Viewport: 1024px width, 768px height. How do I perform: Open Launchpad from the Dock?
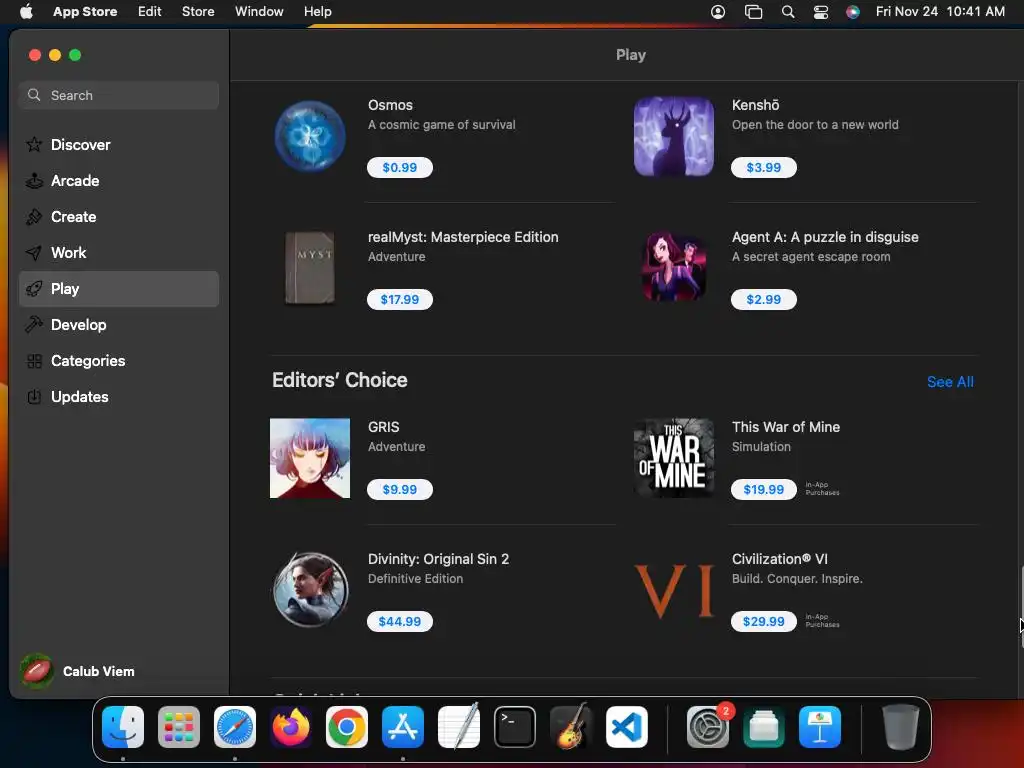(x=179, y=727)
